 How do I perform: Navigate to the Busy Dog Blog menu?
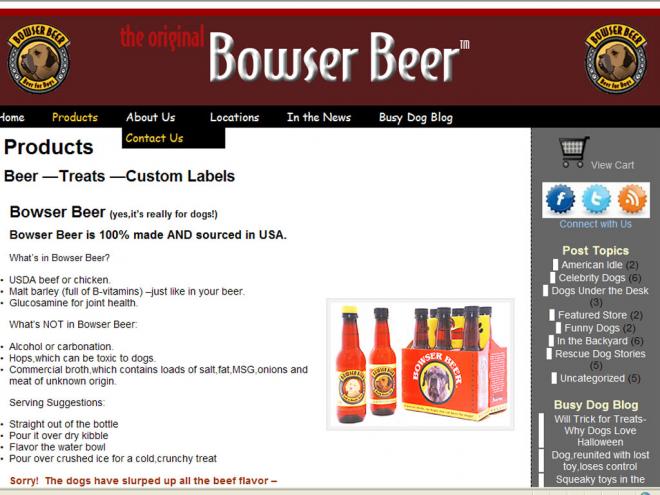pos(415,117)
